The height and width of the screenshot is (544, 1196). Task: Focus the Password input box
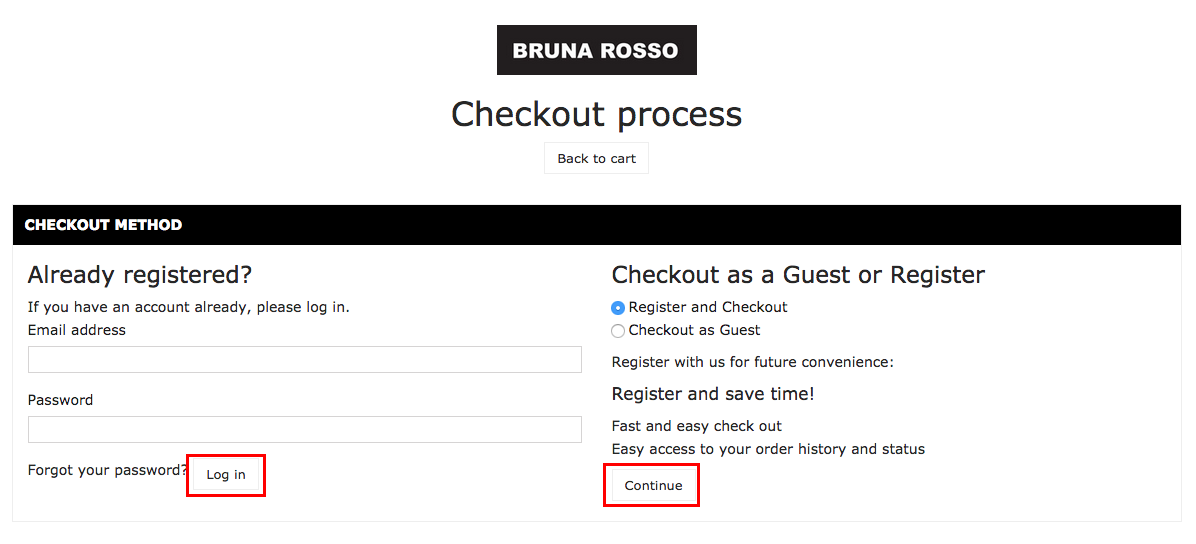(x=304, y=430)
